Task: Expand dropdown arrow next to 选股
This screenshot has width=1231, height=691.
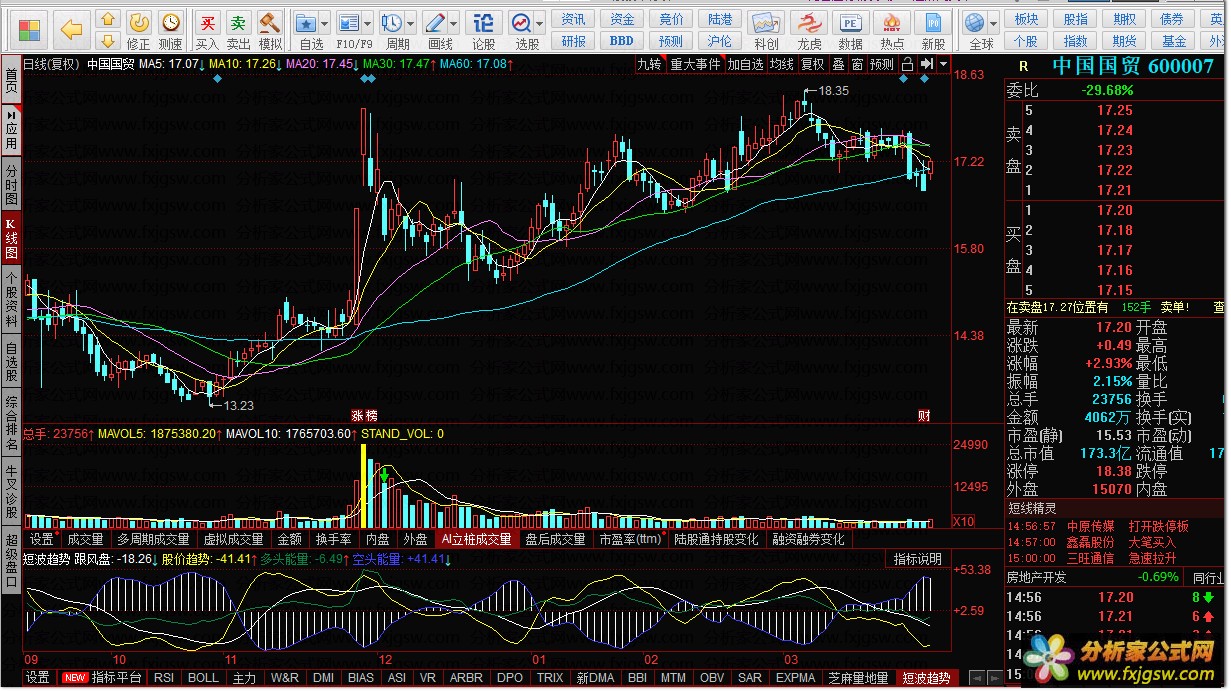Action: [539, 22]
